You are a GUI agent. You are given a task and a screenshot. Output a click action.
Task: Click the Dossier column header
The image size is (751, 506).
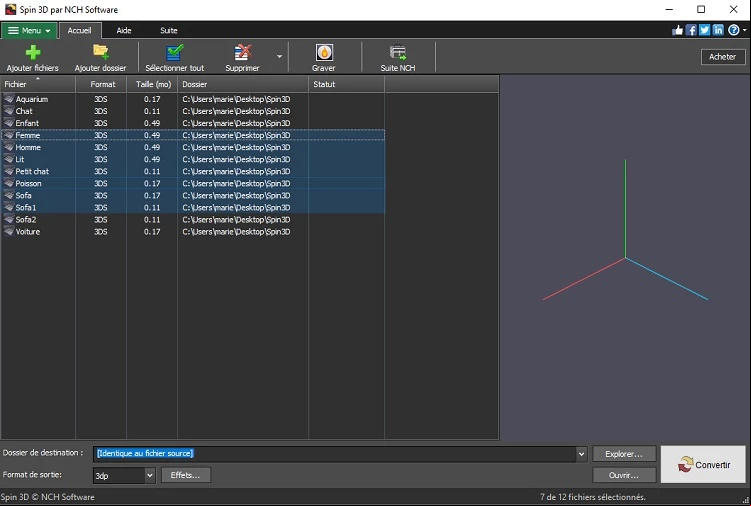[x=243, y=84]
